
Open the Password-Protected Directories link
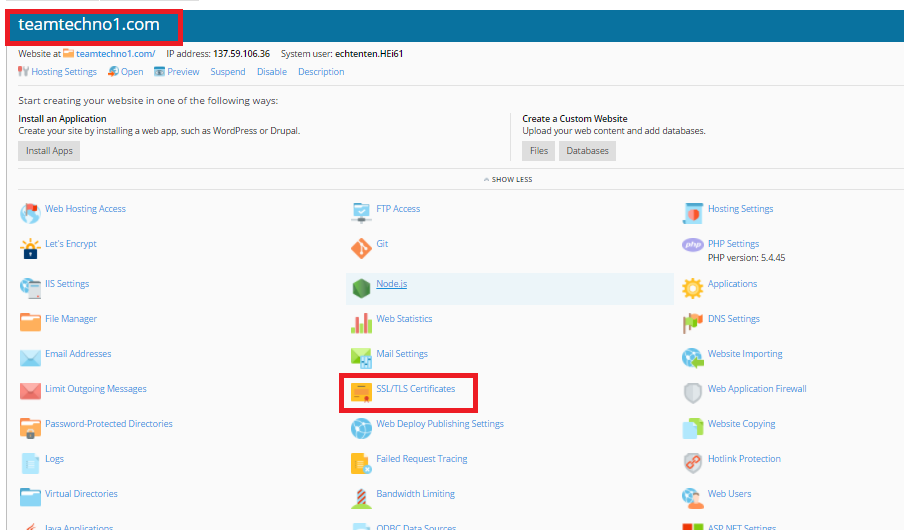[x=109, y=424]
